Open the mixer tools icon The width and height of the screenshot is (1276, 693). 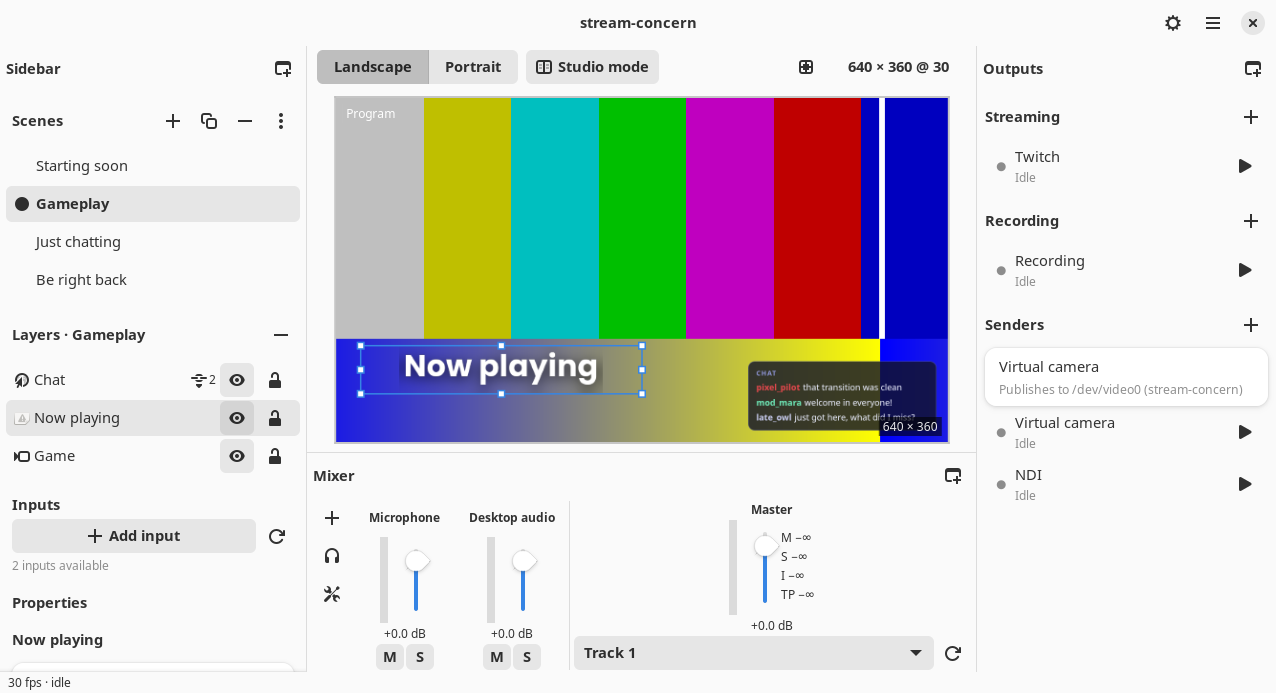[332, 594]
